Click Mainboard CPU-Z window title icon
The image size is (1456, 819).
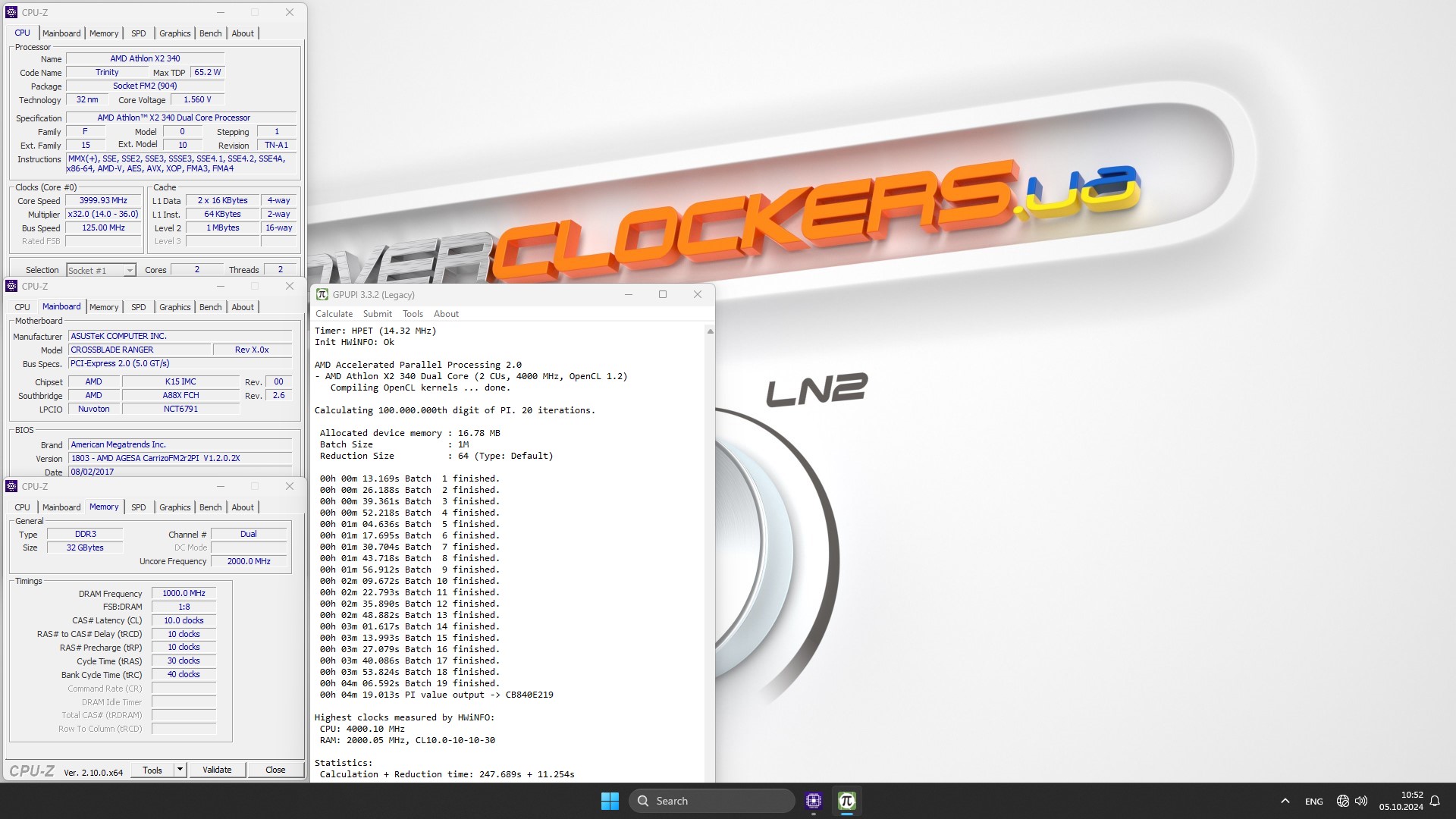[x=11, y=286]
